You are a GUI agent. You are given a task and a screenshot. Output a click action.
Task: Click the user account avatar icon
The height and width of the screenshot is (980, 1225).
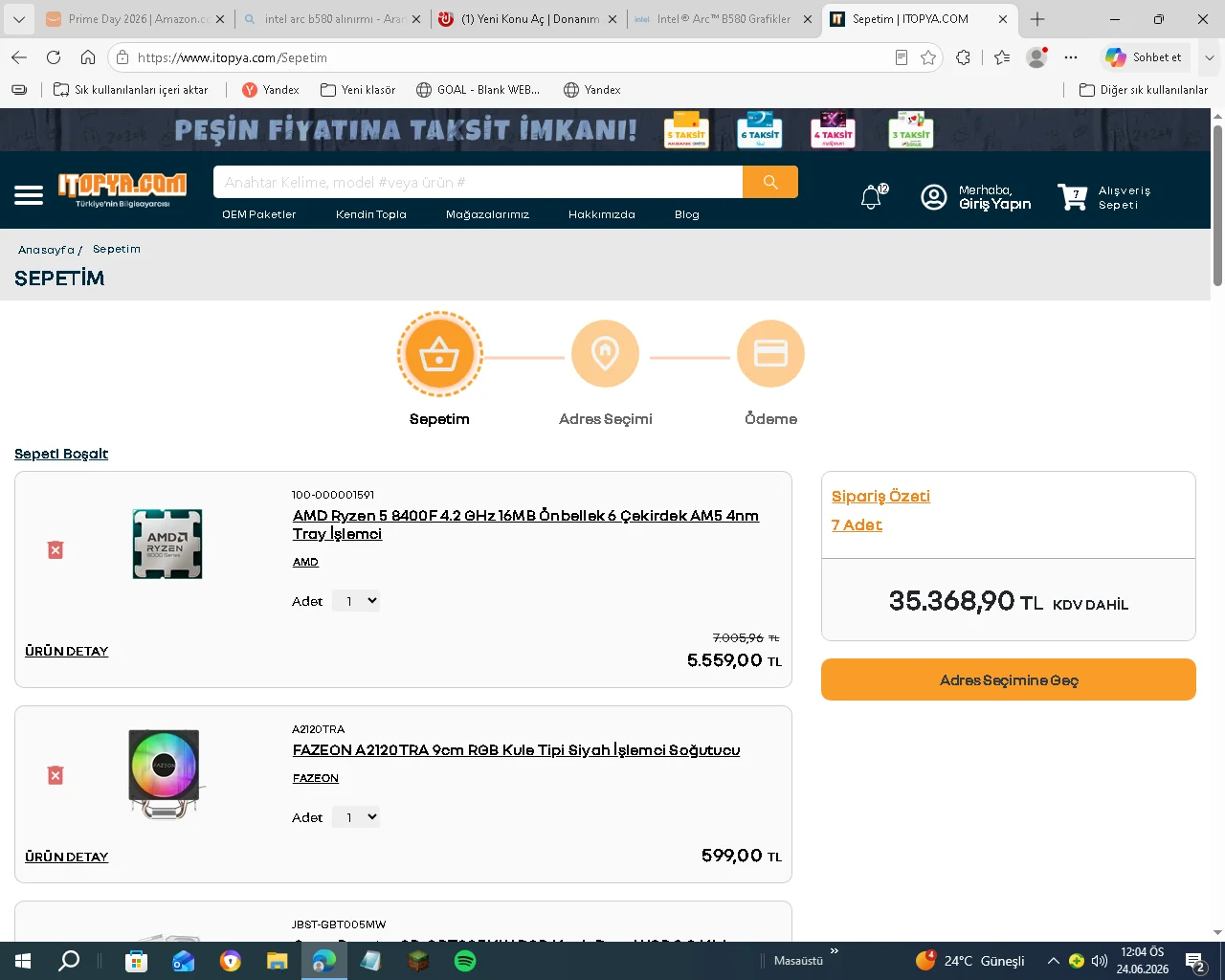[x=933, y=197]
